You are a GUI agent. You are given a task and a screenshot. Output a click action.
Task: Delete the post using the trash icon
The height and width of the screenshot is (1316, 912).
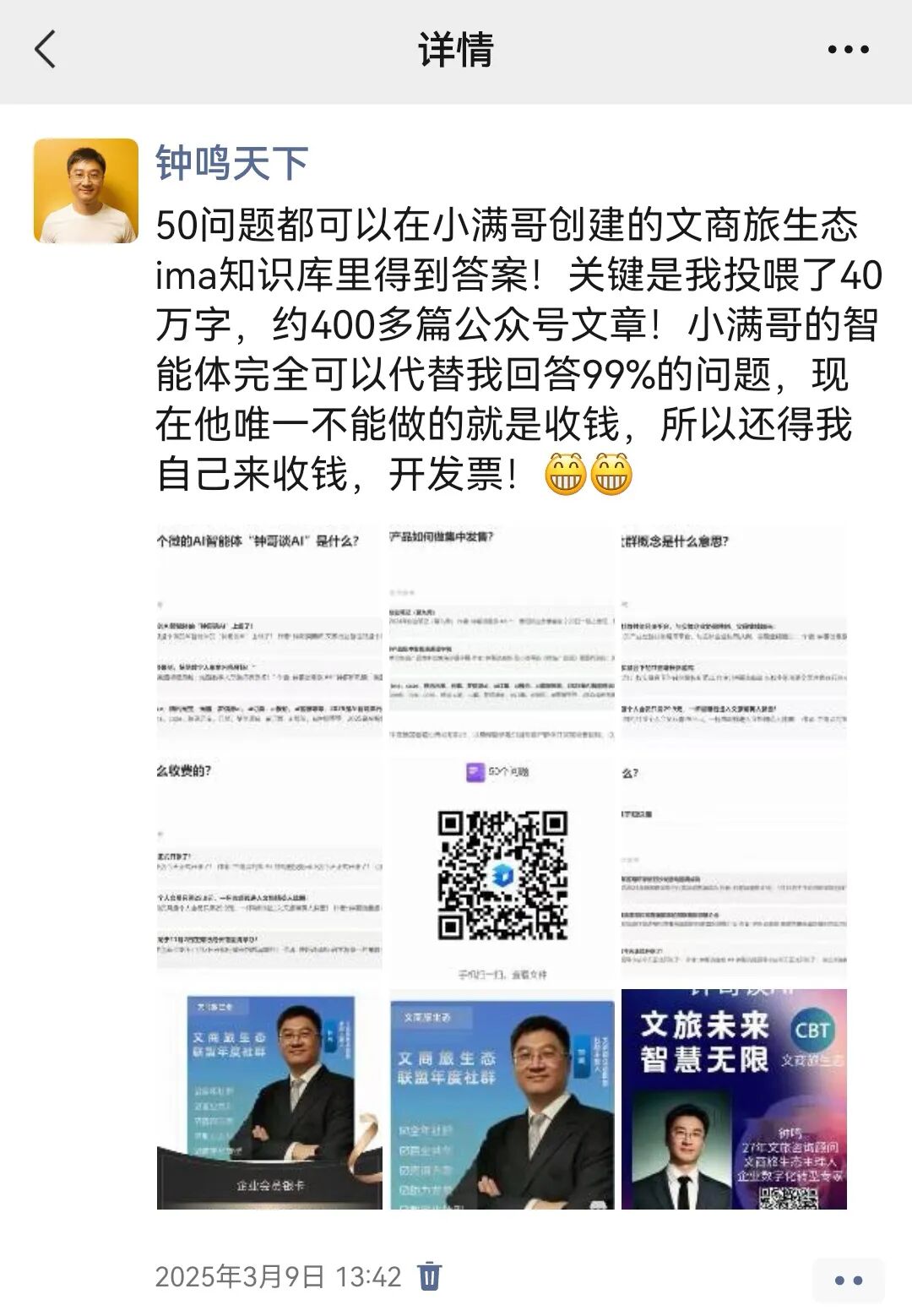pyautogui.click(x=430, y=1275)
